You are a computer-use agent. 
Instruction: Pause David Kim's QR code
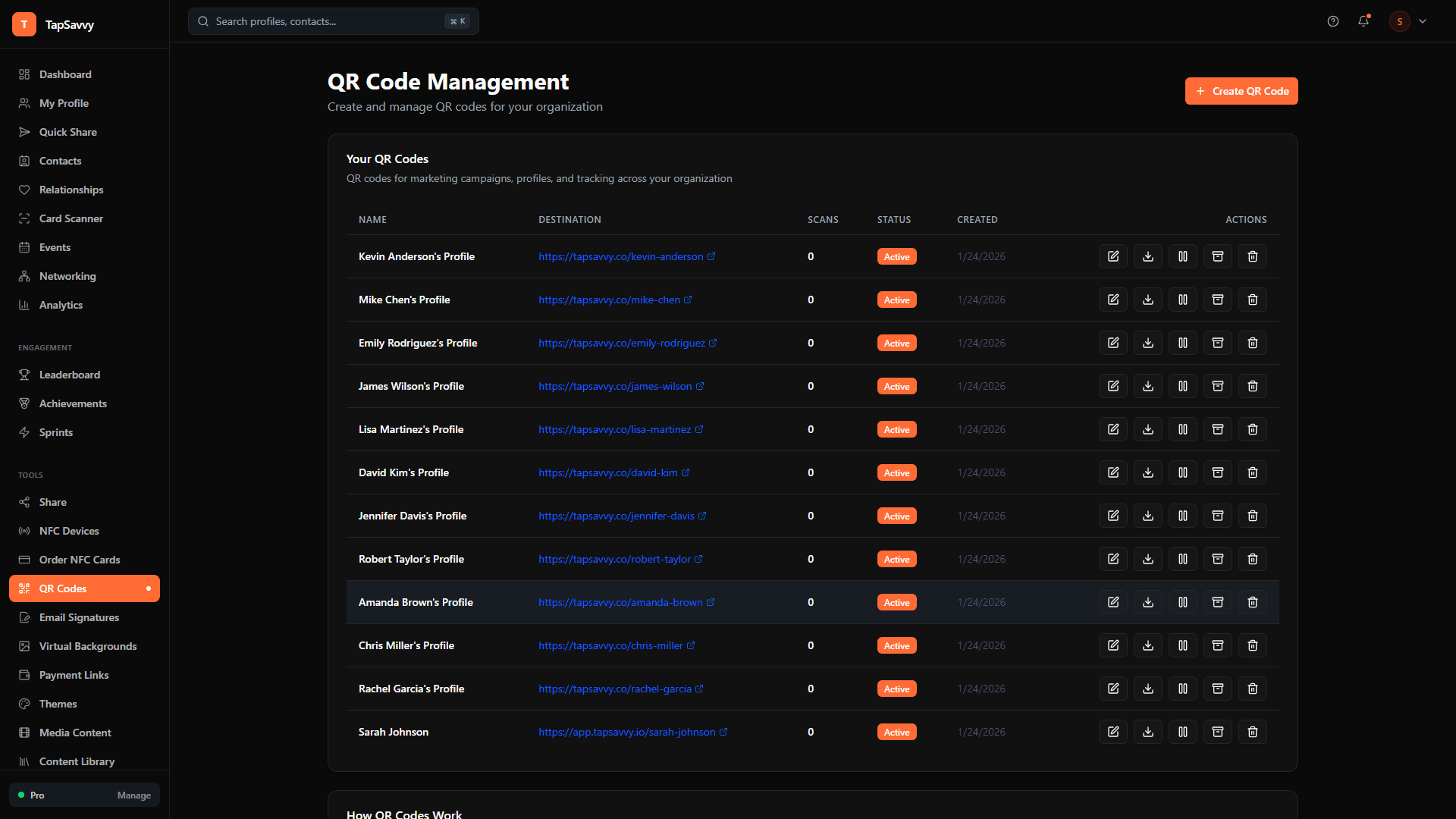tap(1182, 472)
